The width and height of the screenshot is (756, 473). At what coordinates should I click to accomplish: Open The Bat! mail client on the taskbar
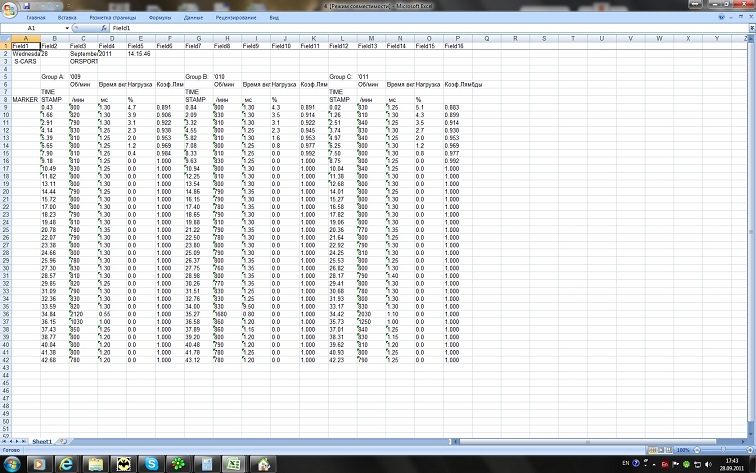point(123,464)
